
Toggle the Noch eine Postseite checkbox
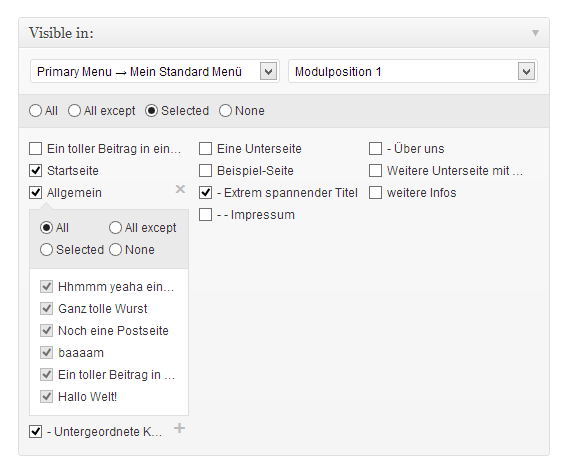click(46, 331)
